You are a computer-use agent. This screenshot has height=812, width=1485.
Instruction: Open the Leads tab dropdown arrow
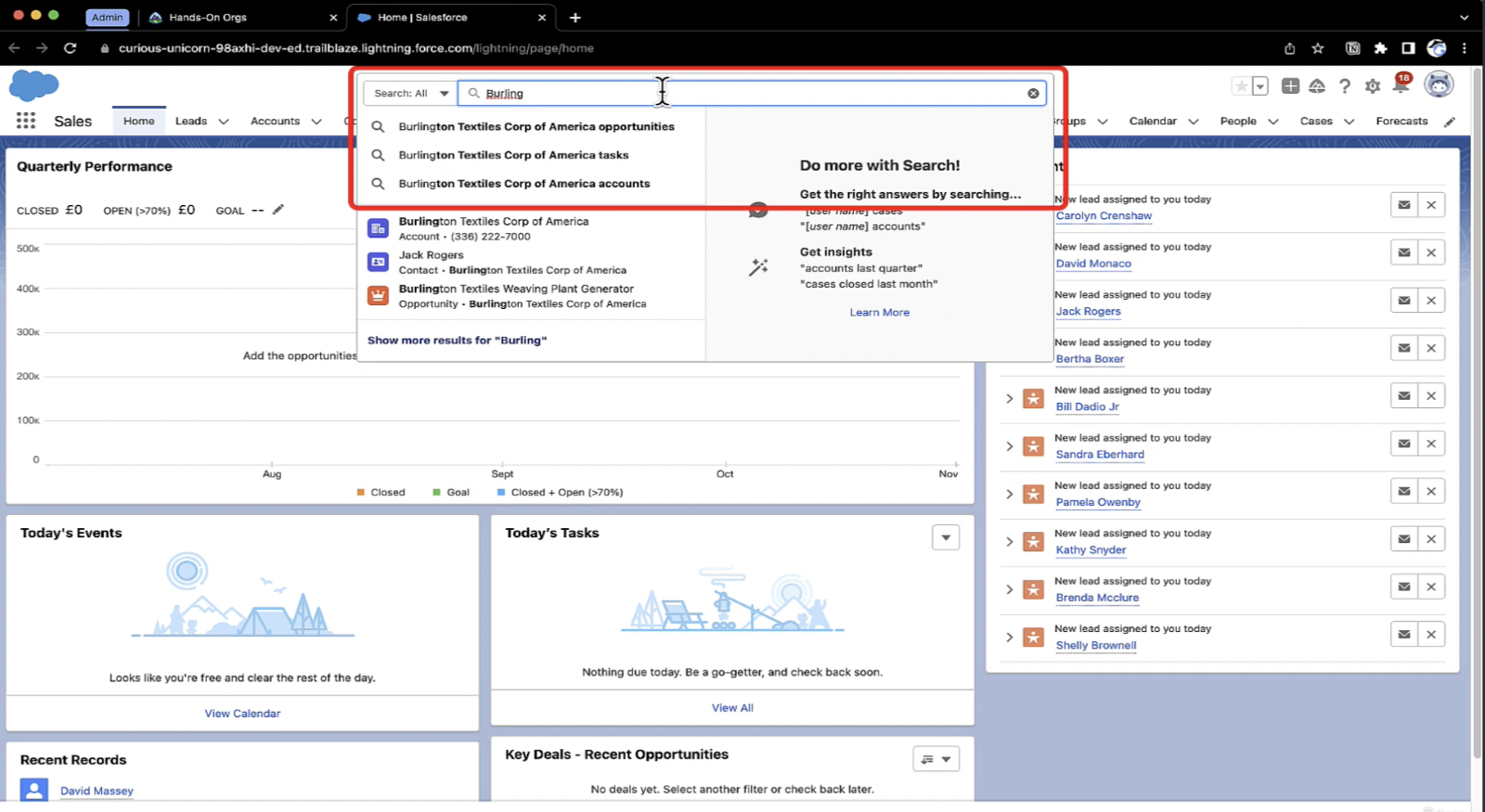pos(224,122)
